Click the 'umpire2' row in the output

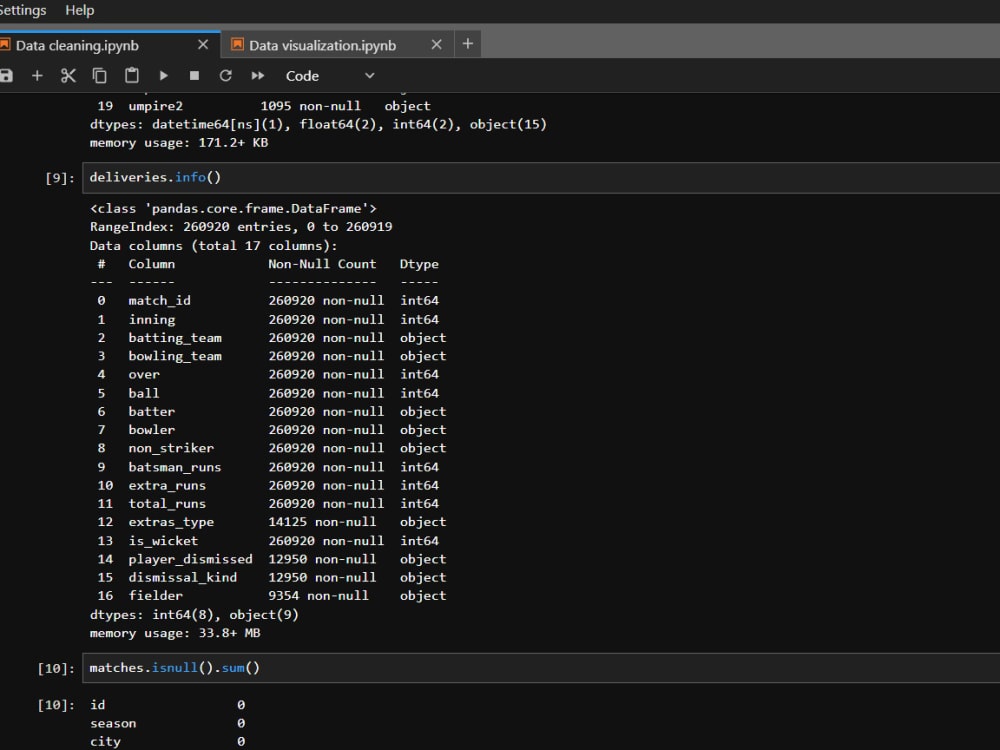[x=264, y=106]
